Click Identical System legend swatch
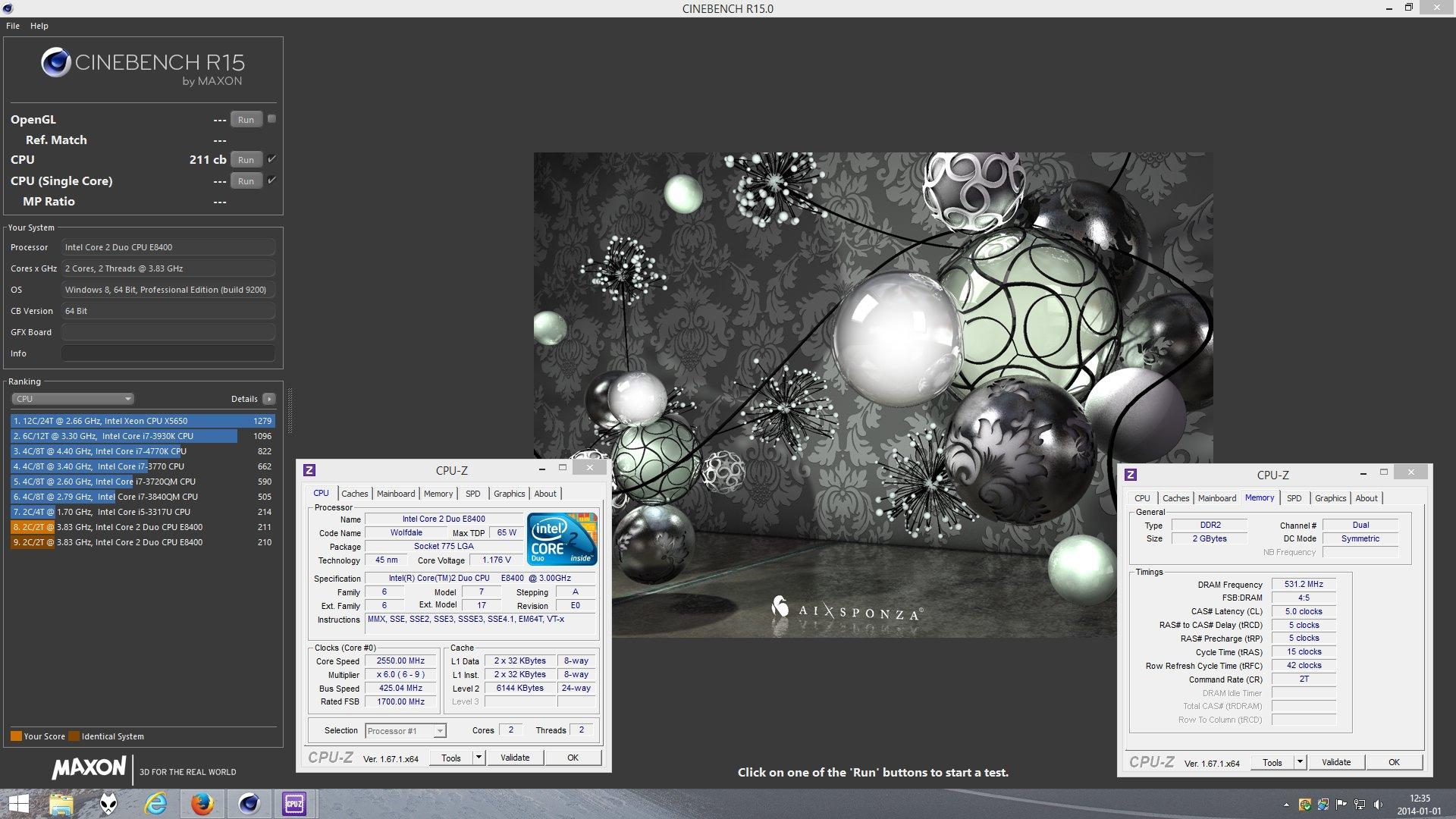The height and width of the screenshot is (819, 1456). 74,736
